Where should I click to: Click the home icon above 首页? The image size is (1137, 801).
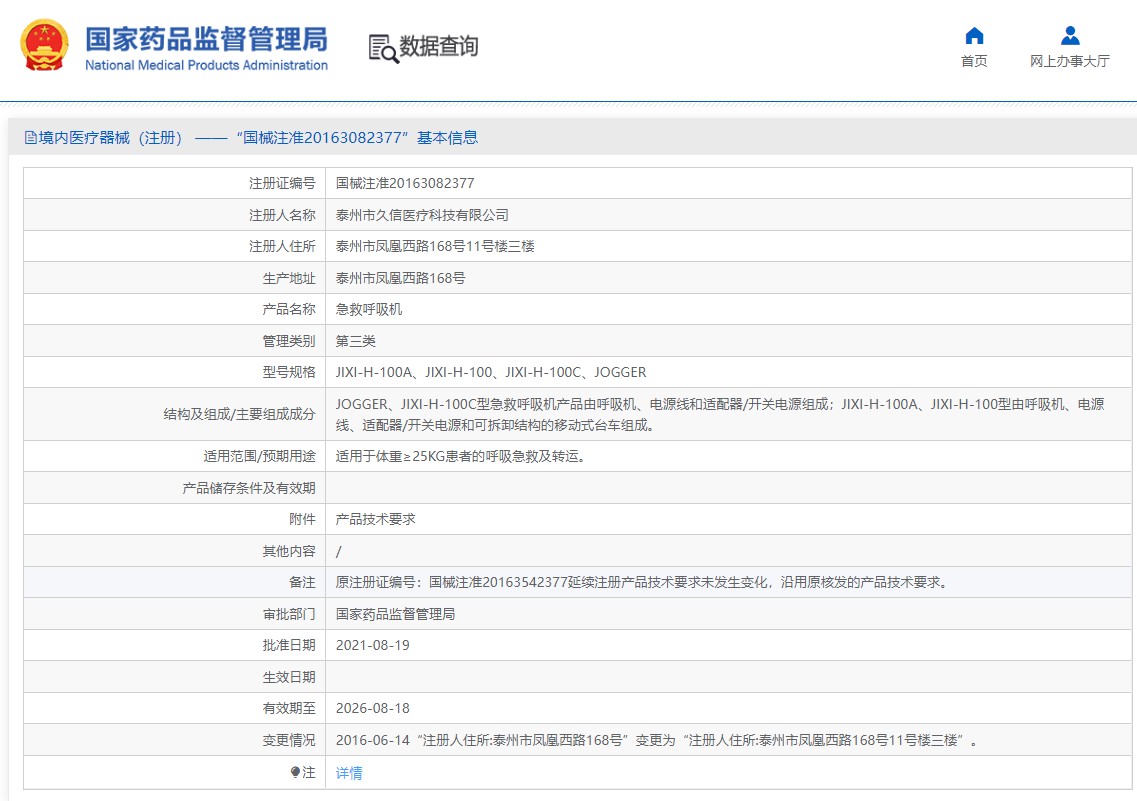pyautogui.click(x=974, y=36)
